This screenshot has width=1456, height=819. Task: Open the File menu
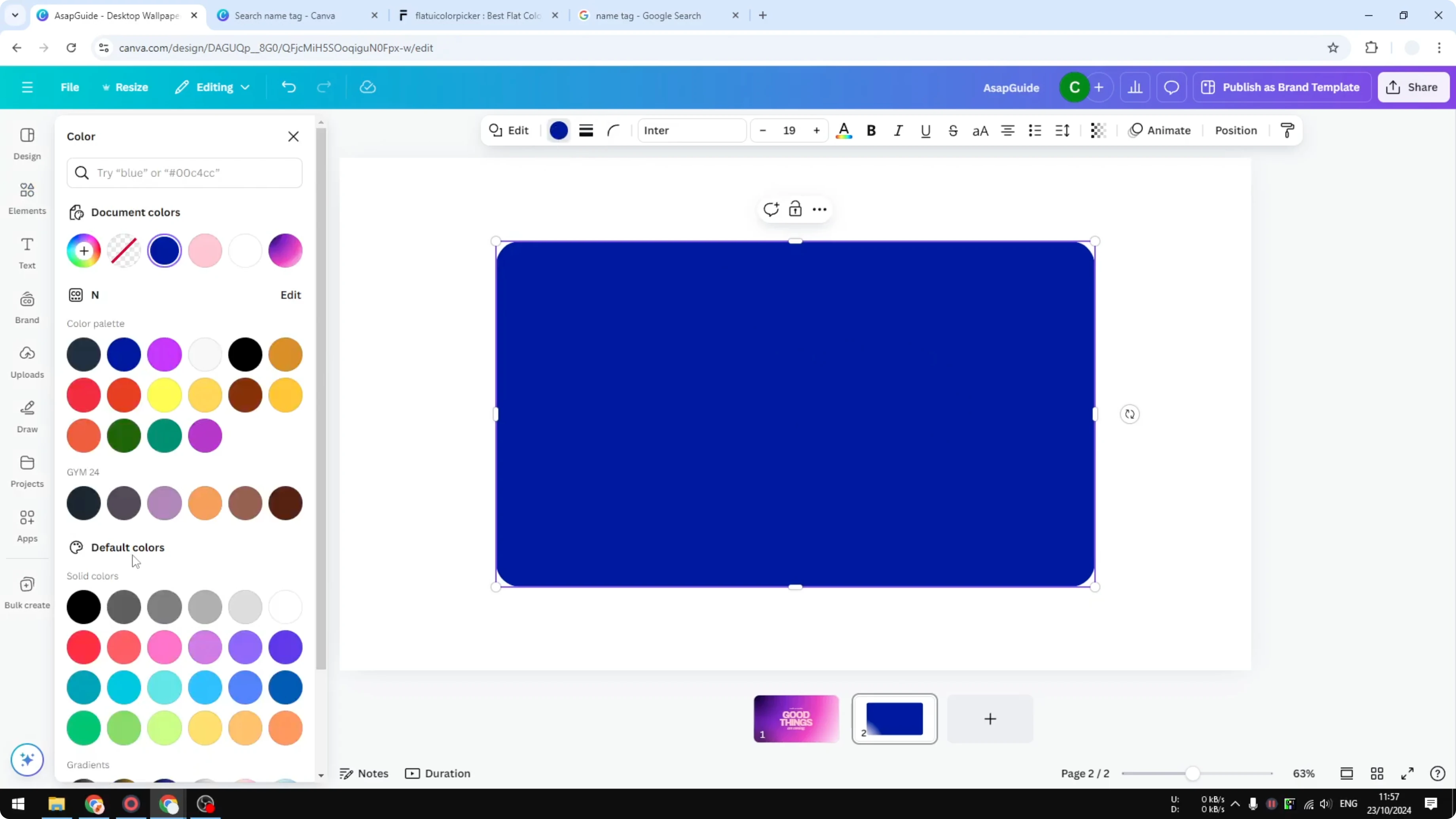tap(70, 87)
